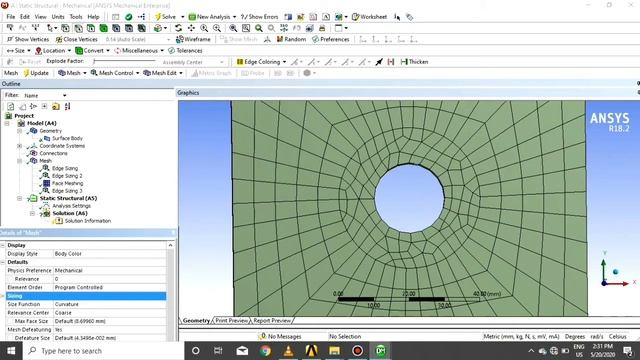Click the triad X axis arrow
This screenshot has width=640, height=360.
point(618,283)
